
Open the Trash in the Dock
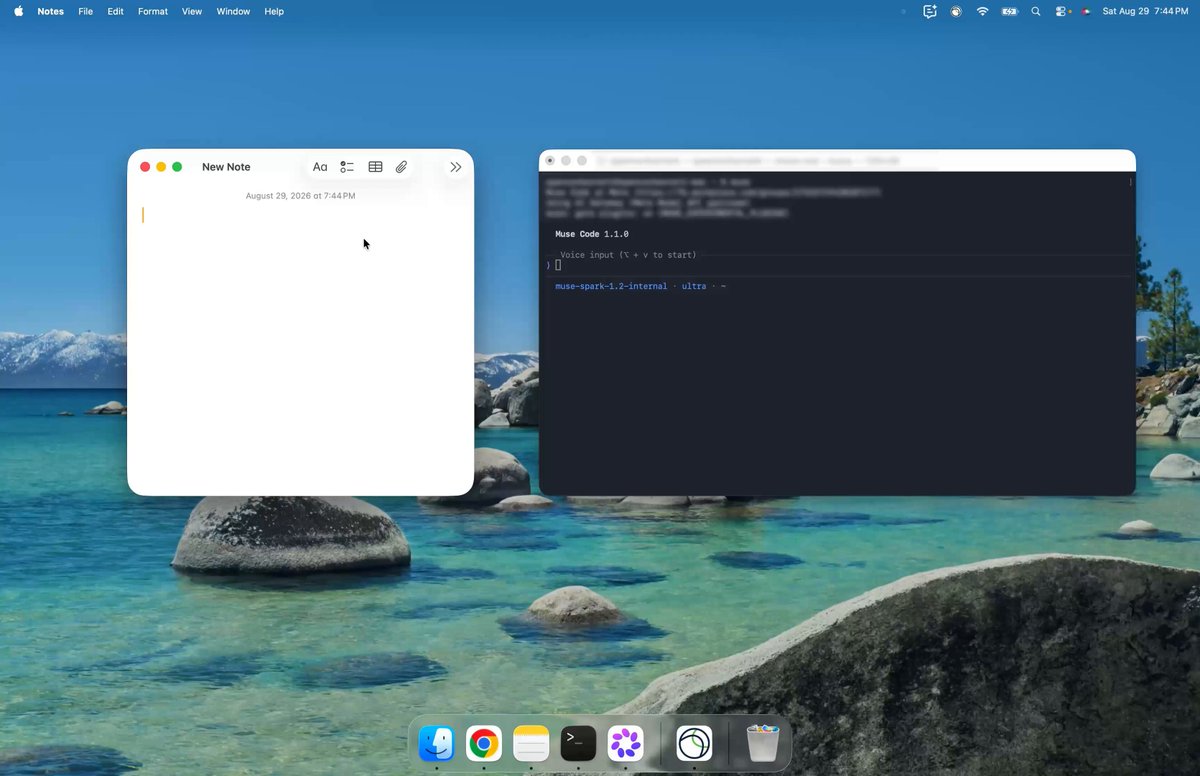[762, 743]
